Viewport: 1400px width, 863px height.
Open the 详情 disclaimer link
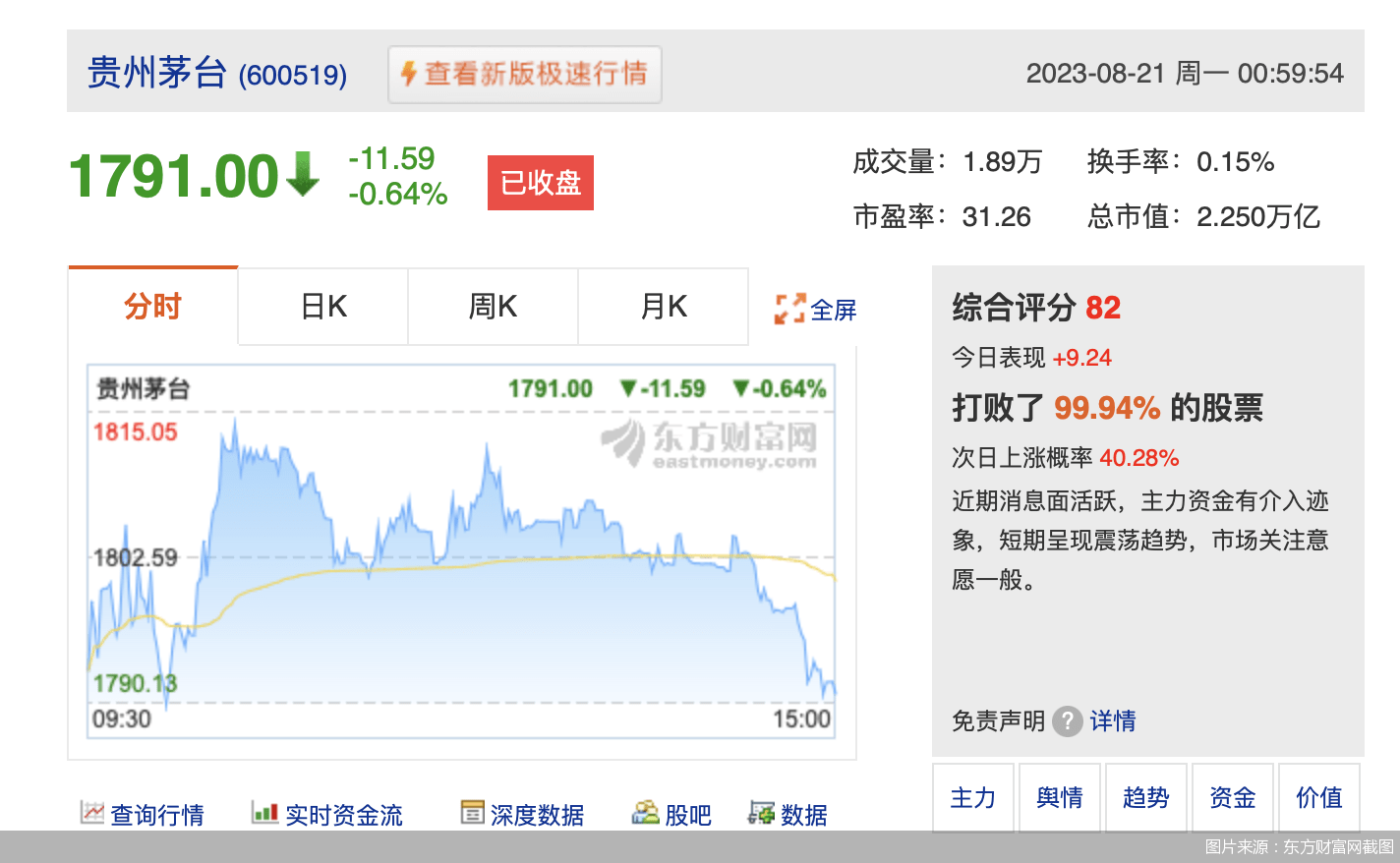coord(1113,721)
